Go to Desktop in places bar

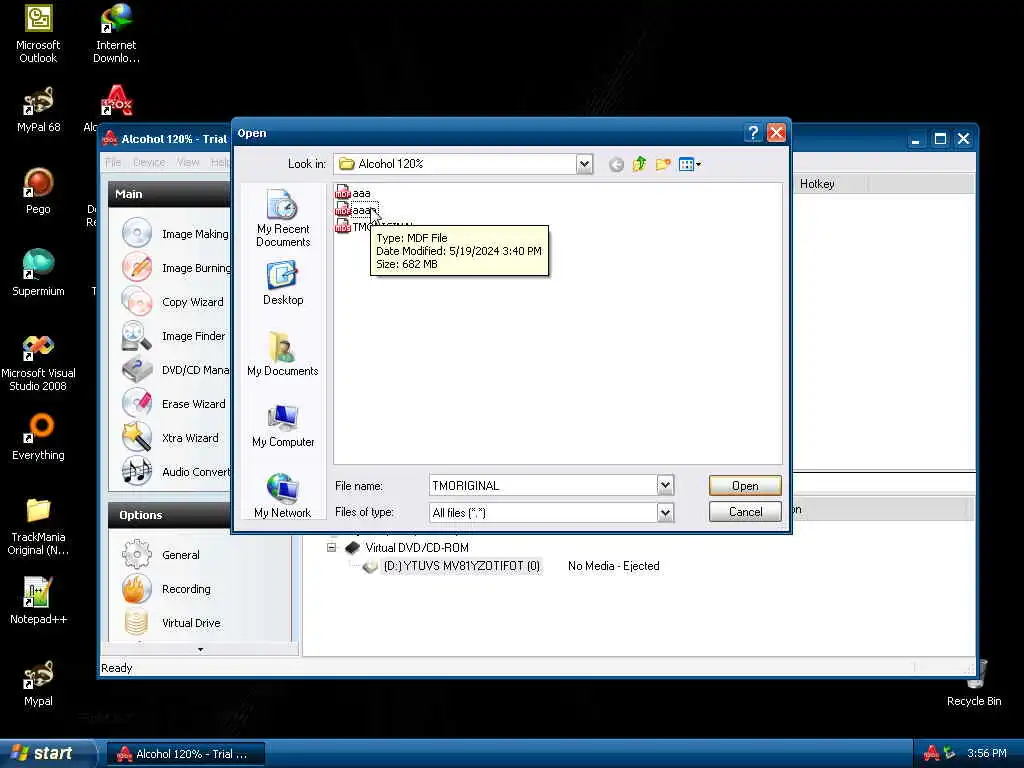[x=283, y=283]
